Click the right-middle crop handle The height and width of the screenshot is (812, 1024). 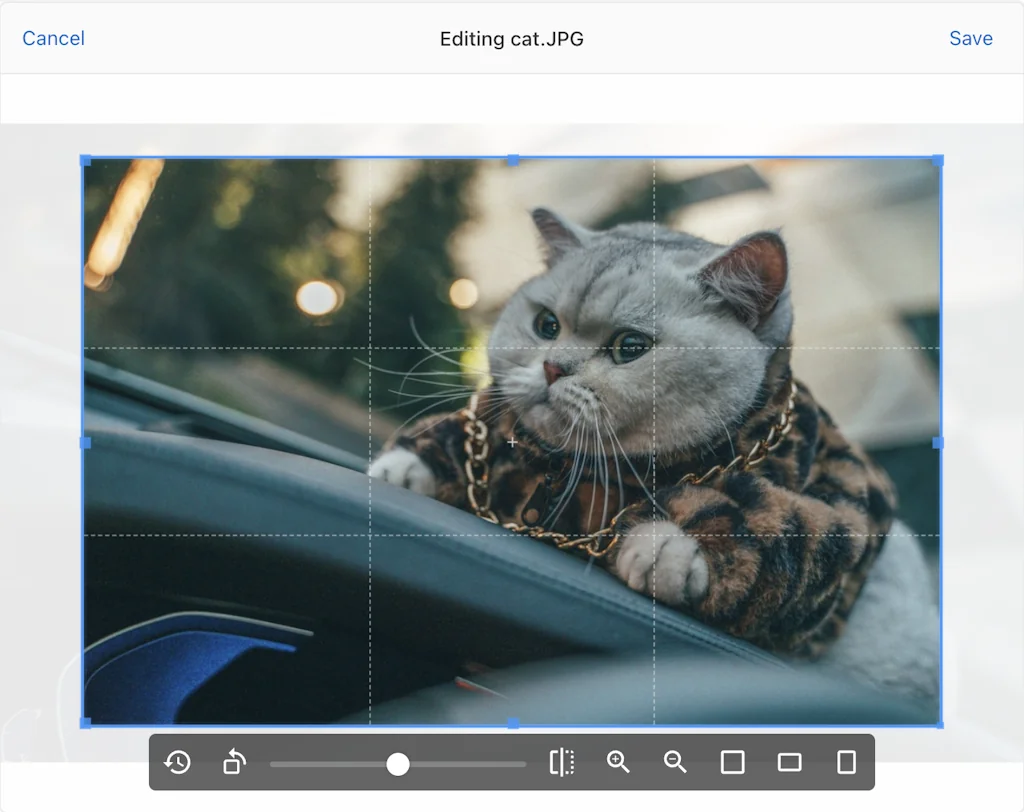(938, 440)
